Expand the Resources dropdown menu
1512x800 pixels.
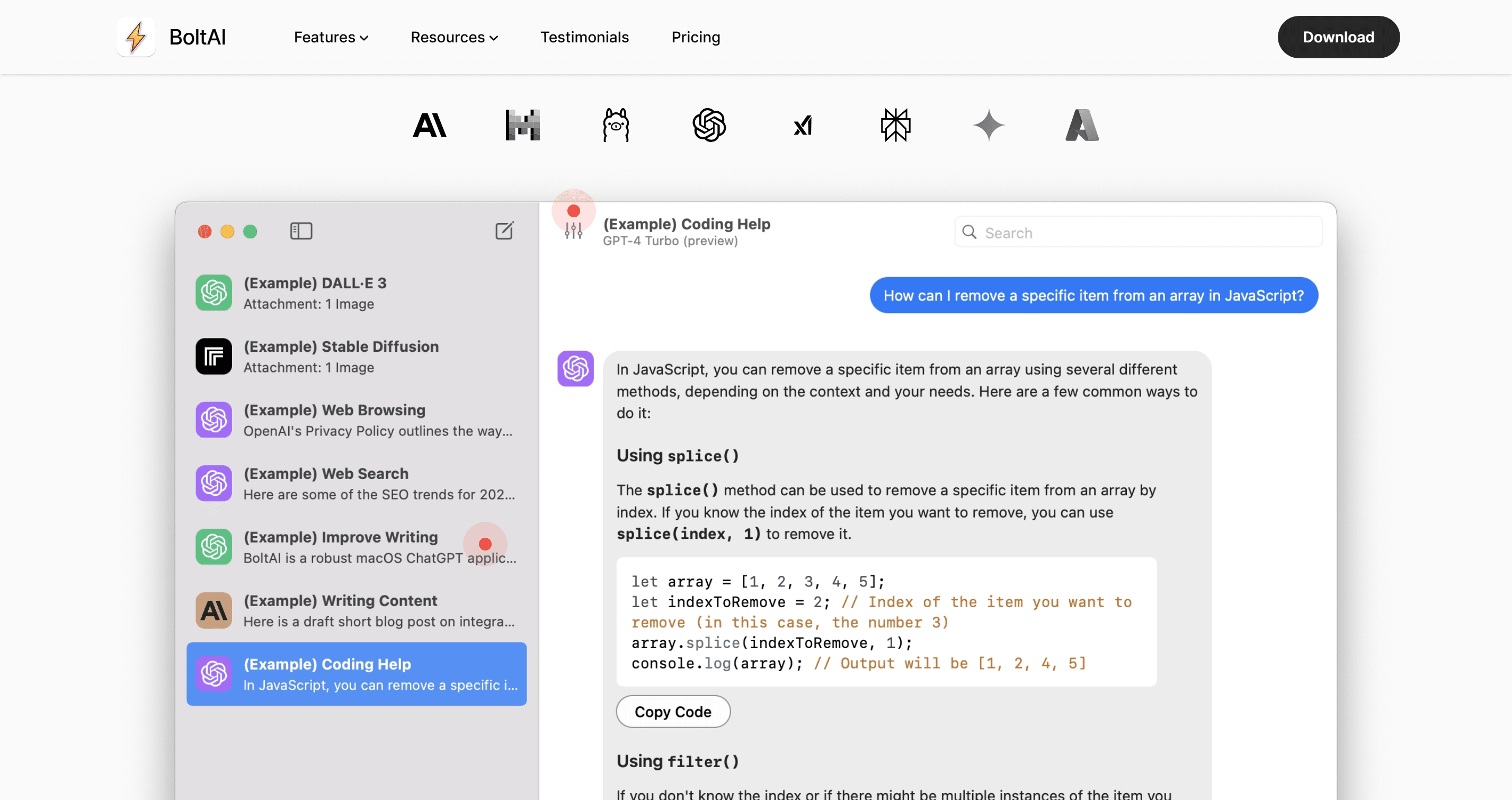[x=453, y=37]
